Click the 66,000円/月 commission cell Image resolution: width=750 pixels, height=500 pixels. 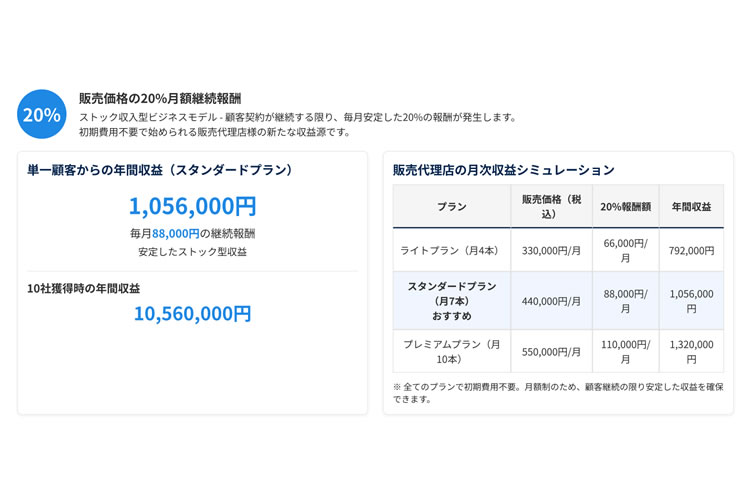pos(625,250)
